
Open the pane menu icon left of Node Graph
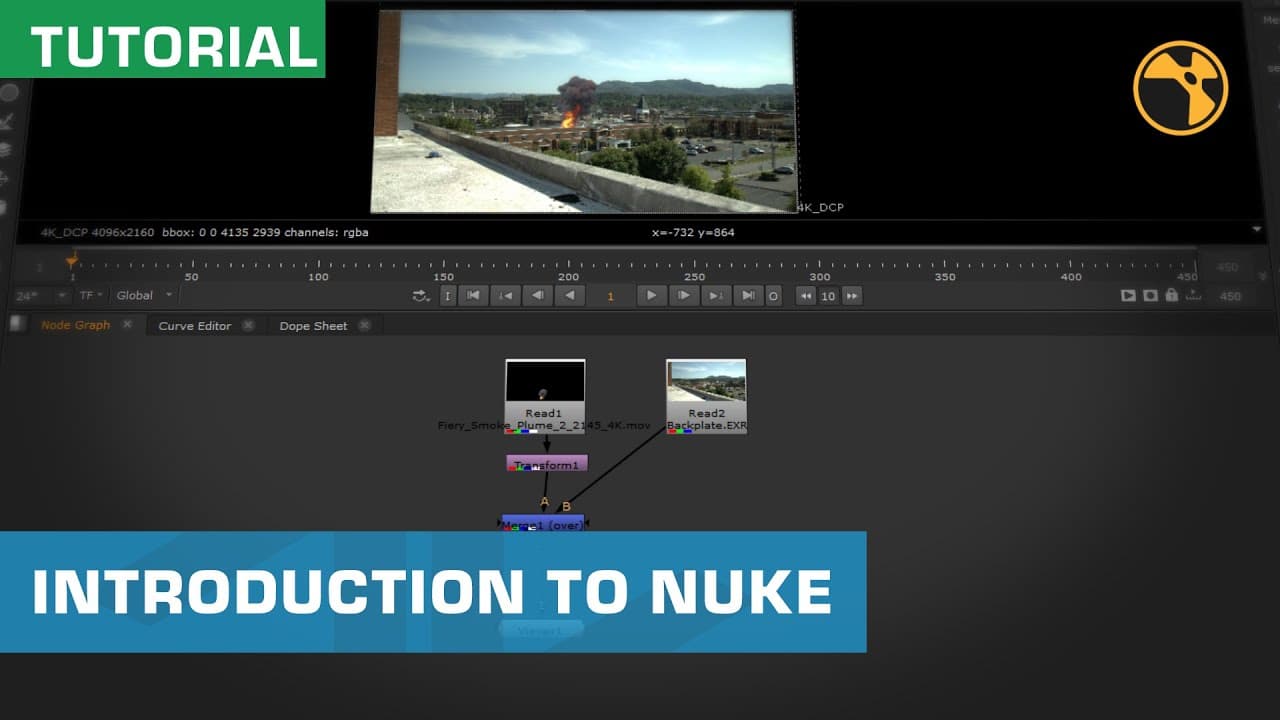[16, 324]
